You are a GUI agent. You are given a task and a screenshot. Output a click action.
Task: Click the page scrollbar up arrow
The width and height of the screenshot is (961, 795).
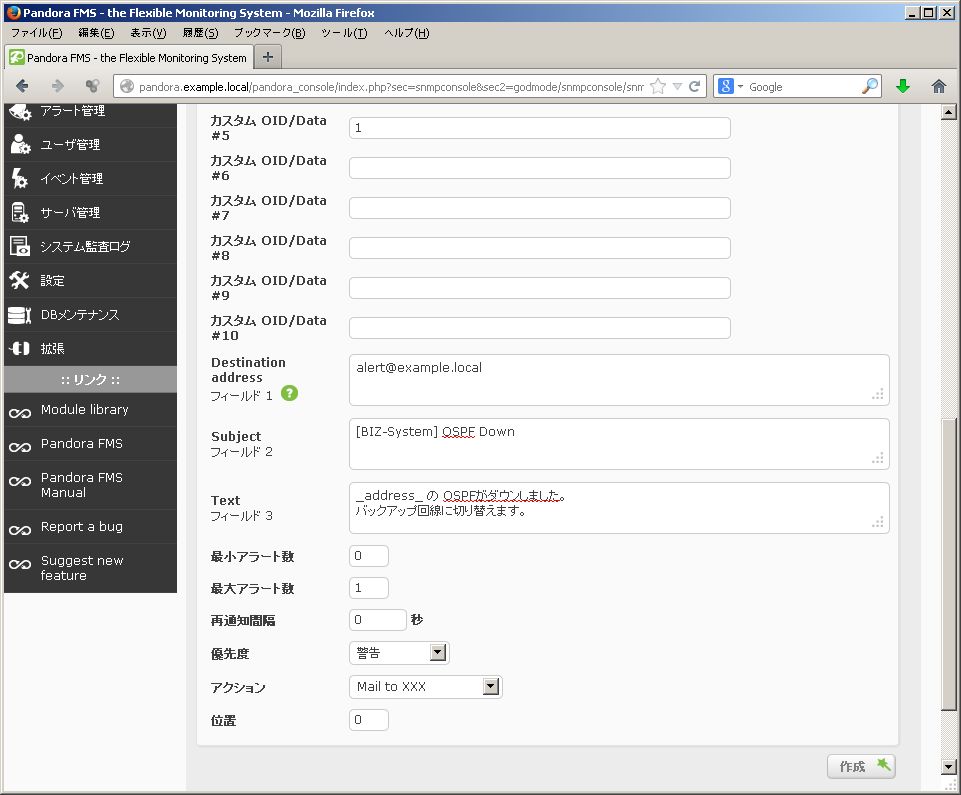pos(948,112)
